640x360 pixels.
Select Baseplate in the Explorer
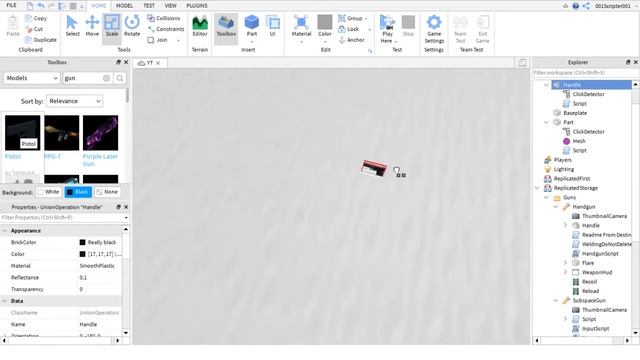[575, 113]
